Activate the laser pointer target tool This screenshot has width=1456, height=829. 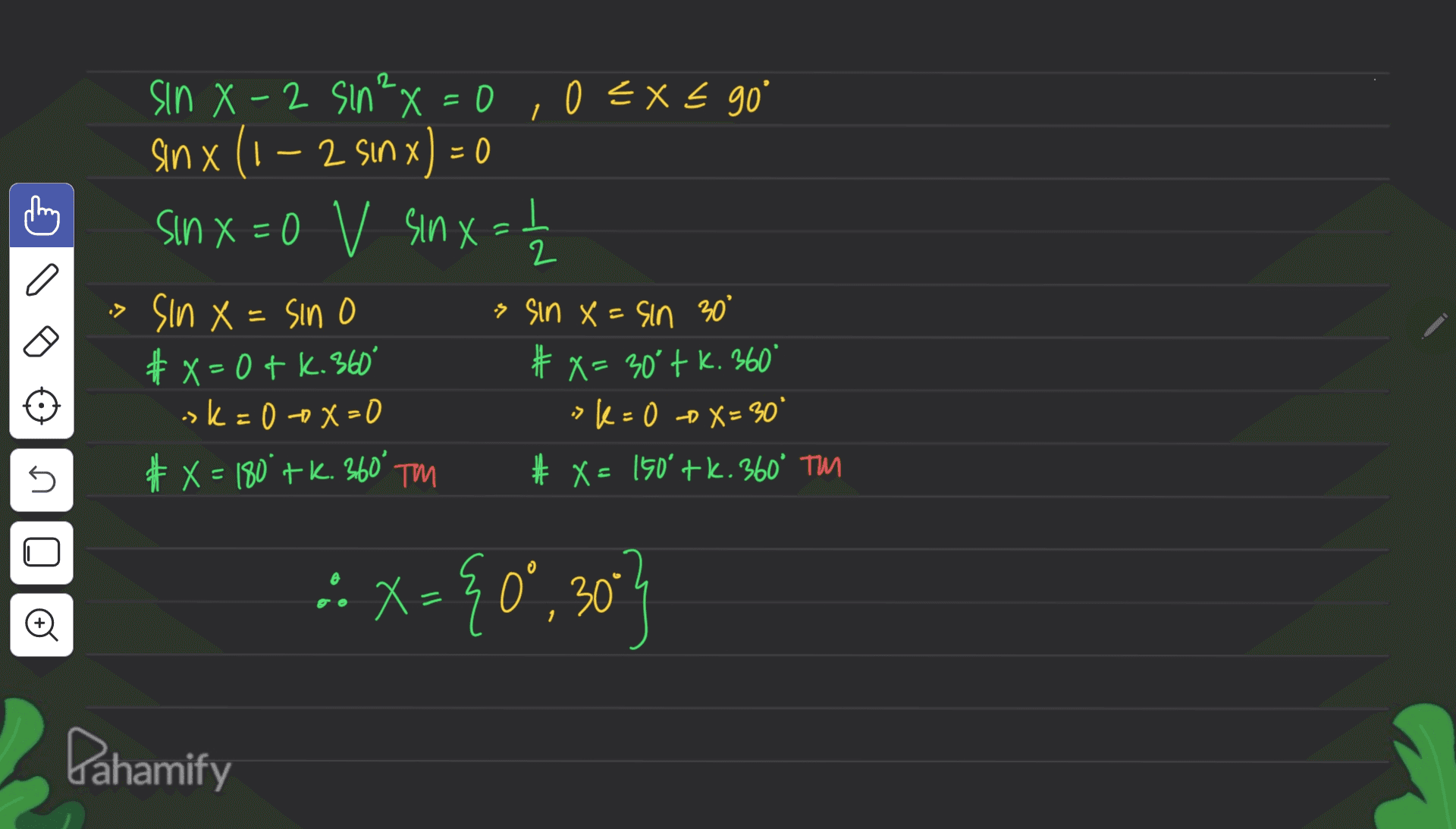(42, 406)
